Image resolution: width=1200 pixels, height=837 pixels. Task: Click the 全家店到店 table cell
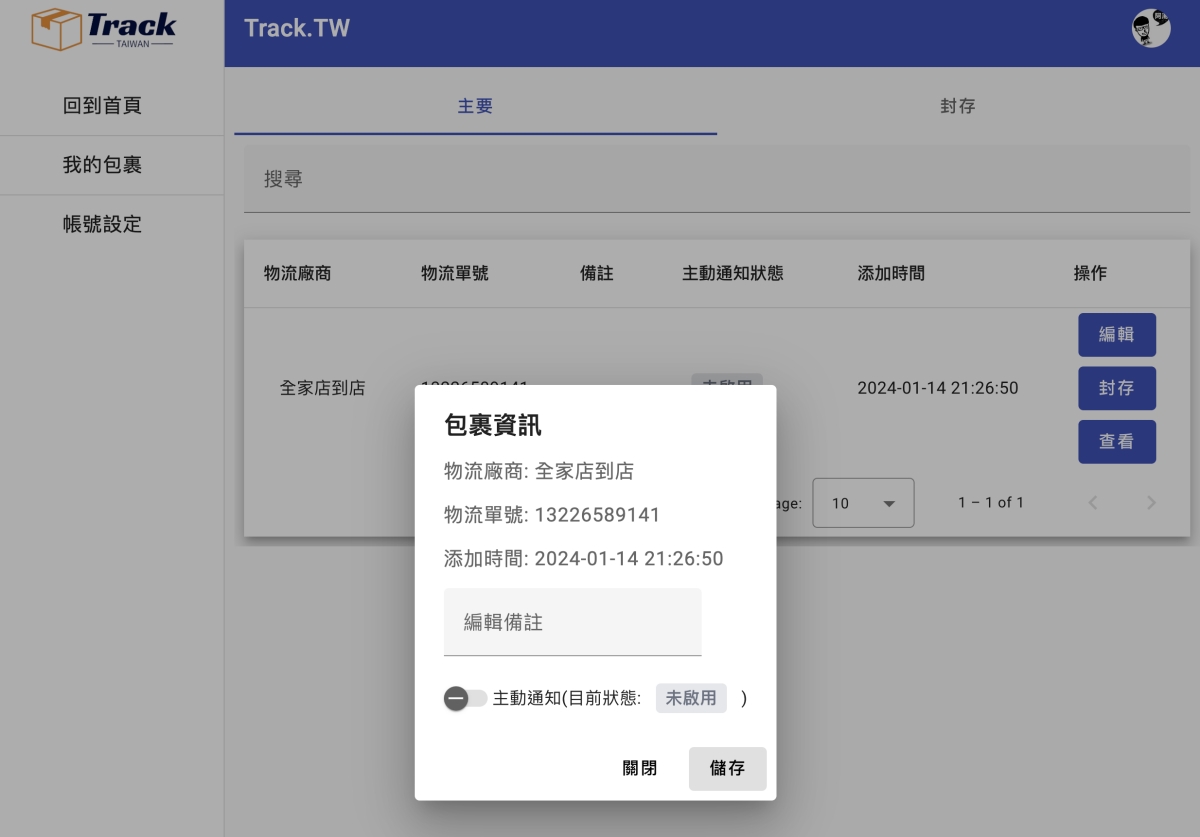(322, 388)
